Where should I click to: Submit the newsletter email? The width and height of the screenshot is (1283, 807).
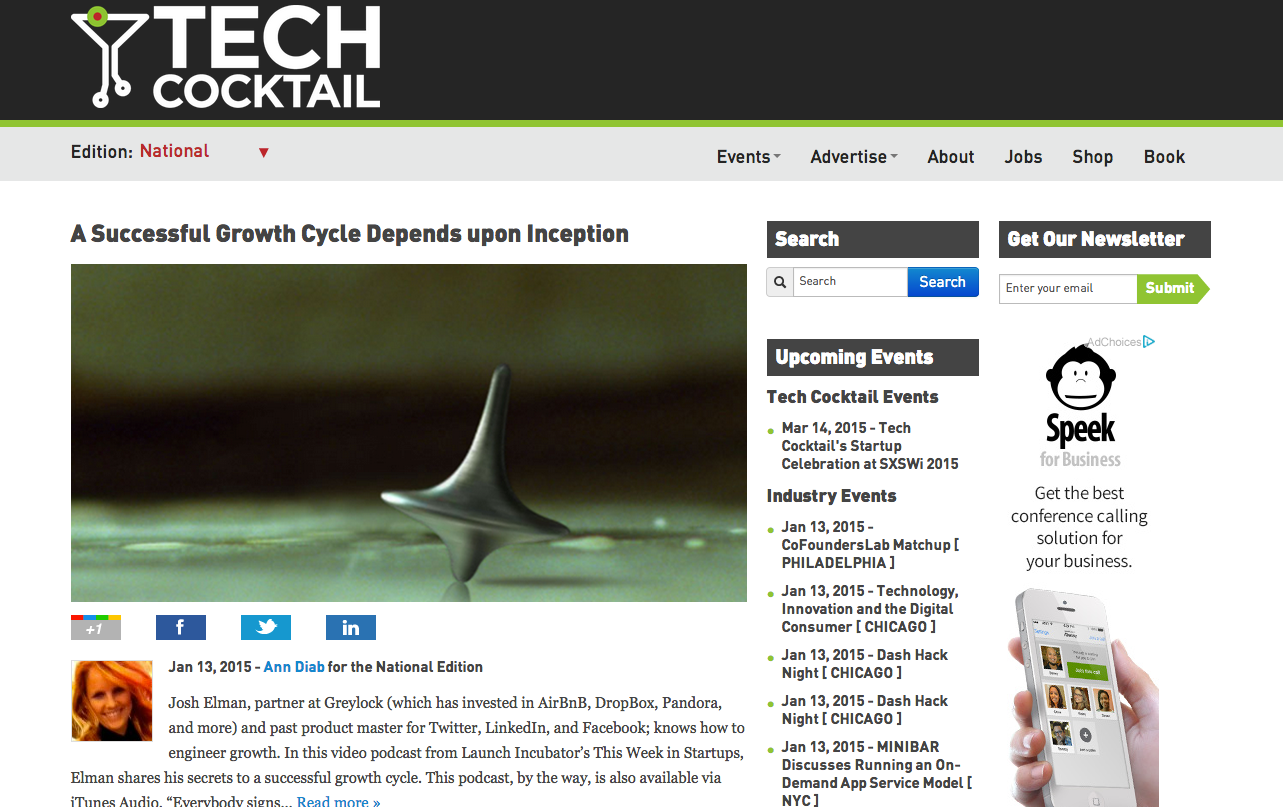[1172, 289]
